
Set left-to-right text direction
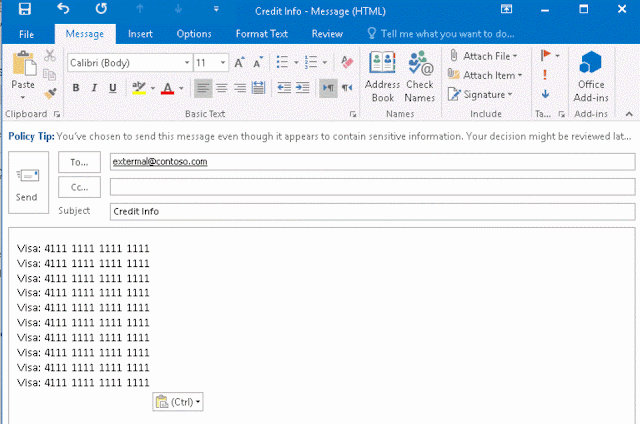(328, 88)
